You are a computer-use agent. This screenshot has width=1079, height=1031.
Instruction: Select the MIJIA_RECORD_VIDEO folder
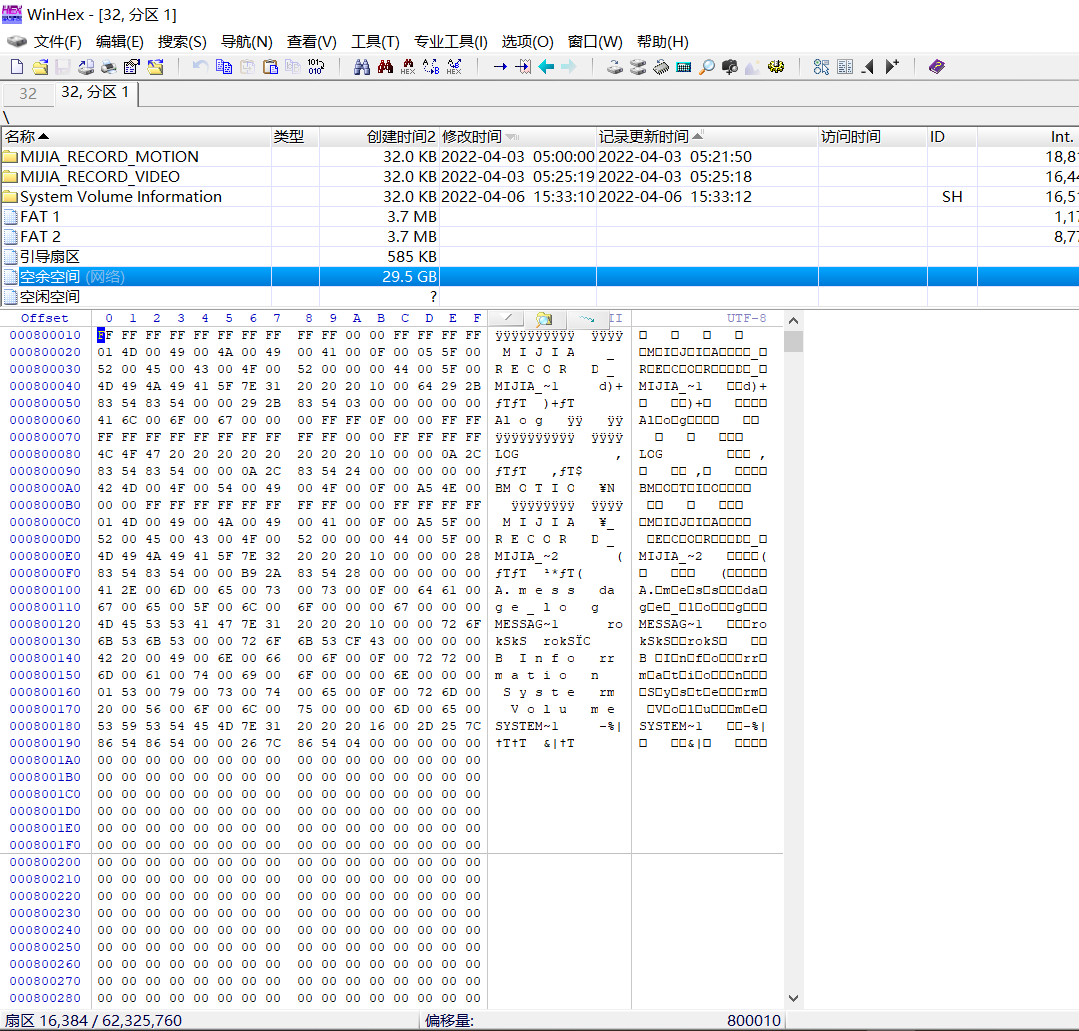click(100, 177)
